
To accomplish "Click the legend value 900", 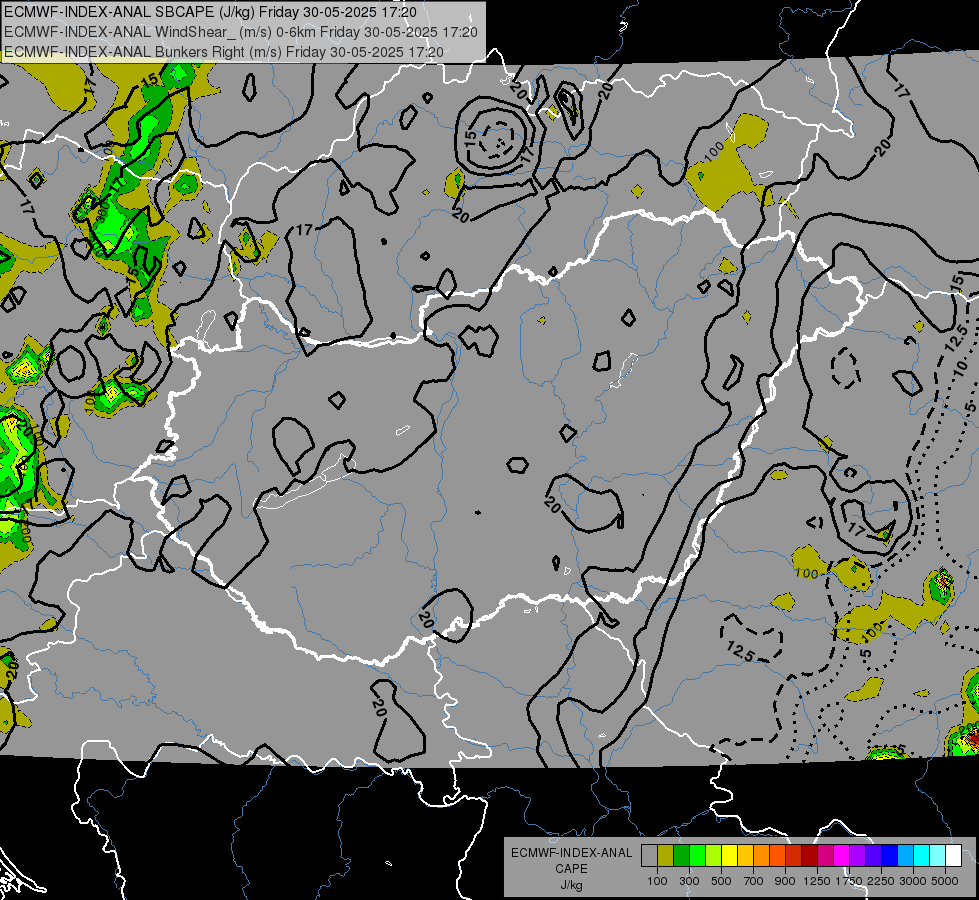I will coord(785,881).
